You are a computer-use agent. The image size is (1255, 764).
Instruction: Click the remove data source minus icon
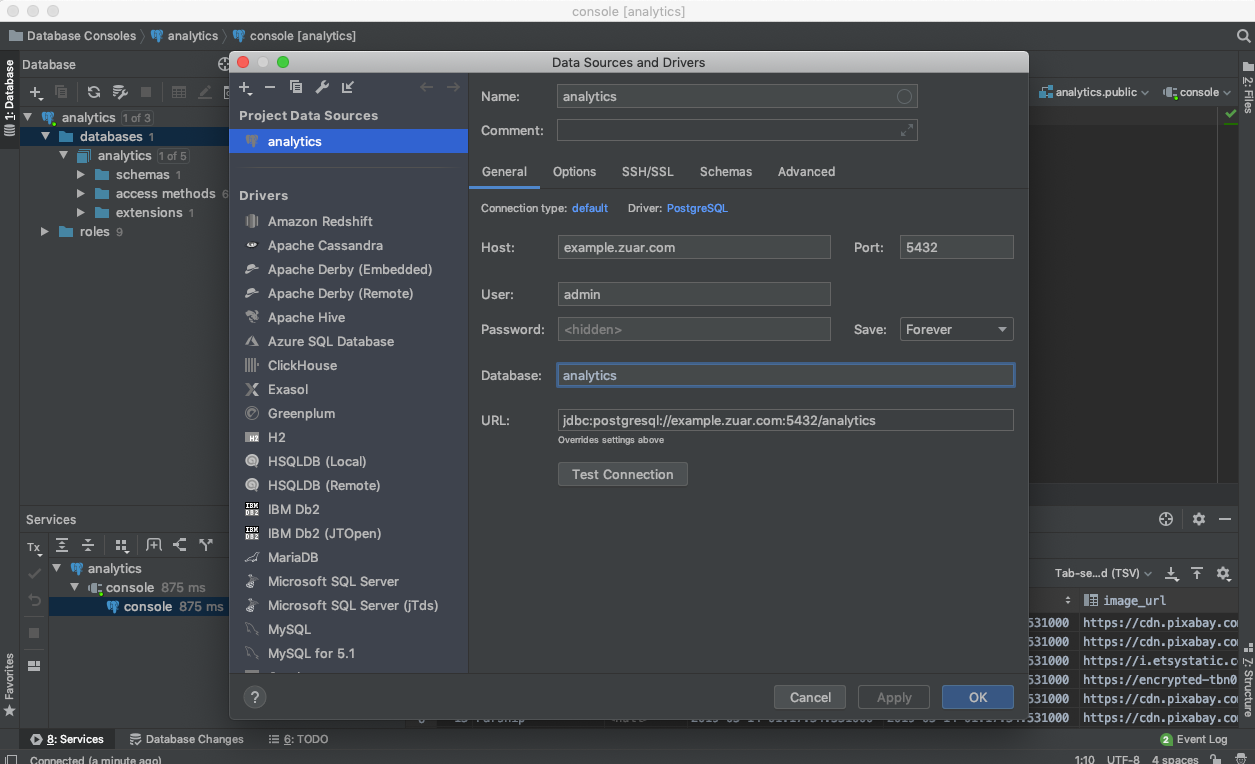270,88
